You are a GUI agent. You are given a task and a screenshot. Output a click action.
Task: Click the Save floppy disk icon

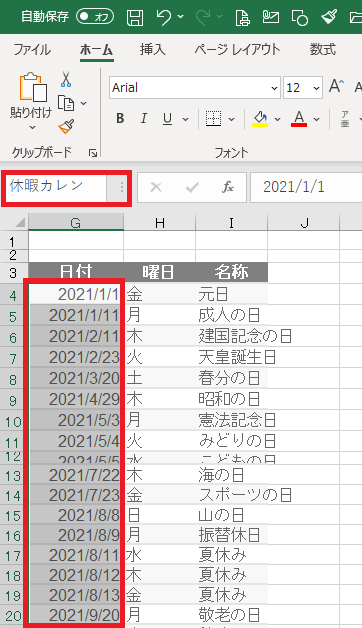click(135, 17)
